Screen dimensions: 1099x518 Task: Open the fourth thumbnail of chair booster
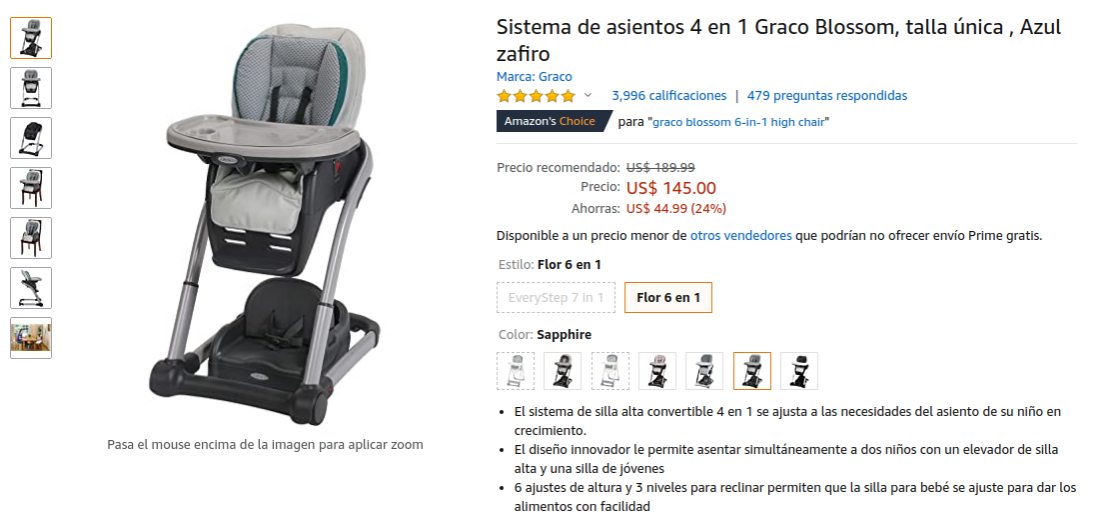click(31, 188)
